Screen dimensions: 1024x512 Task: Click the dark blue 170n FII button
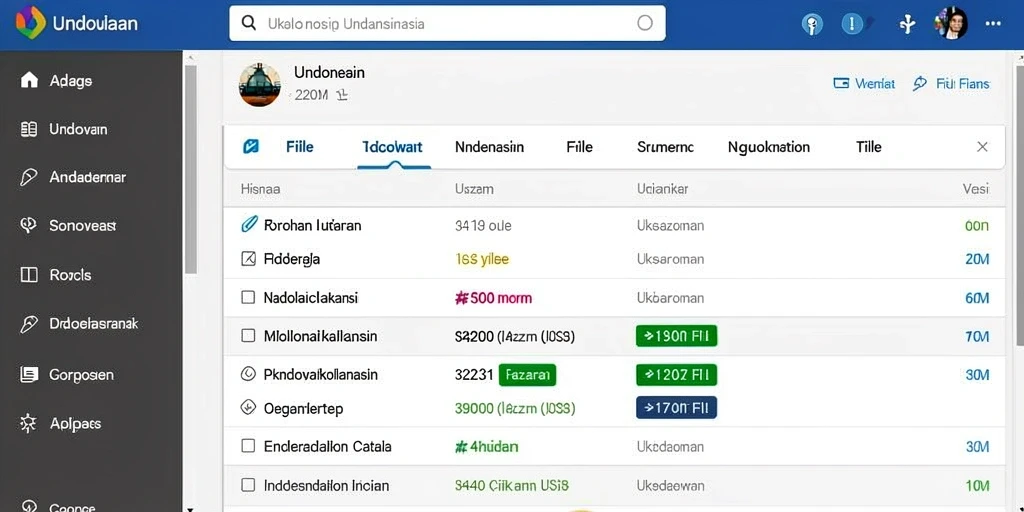tap(676, 408)
